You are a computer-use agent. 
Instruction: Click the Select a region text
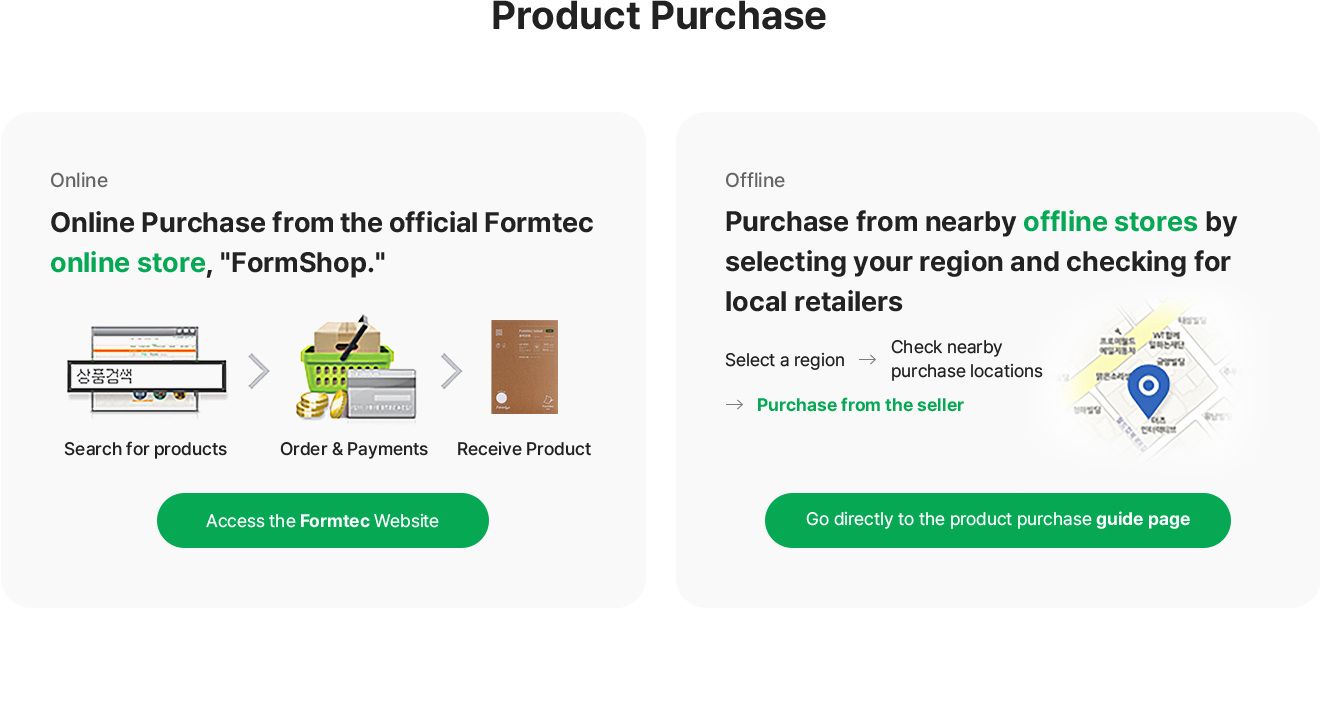click(785, 360)
